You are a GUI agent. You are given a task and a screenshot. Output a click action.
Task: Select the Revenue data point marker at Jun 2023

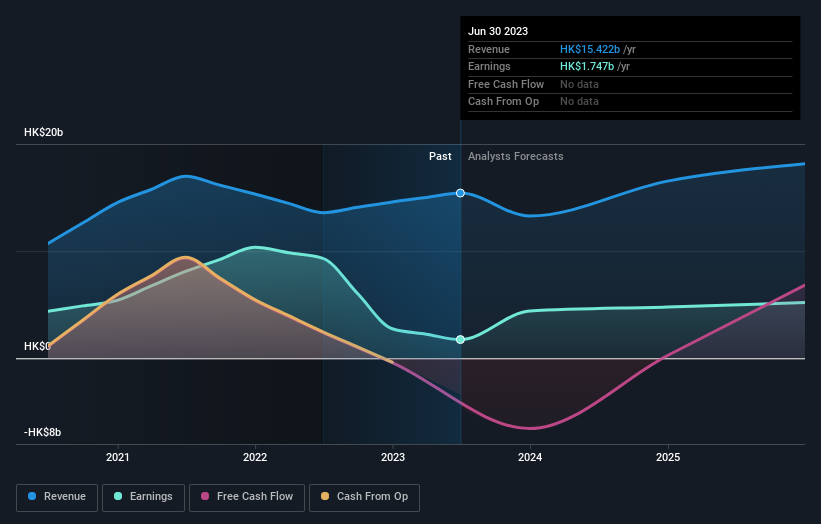tap(460, 193)
